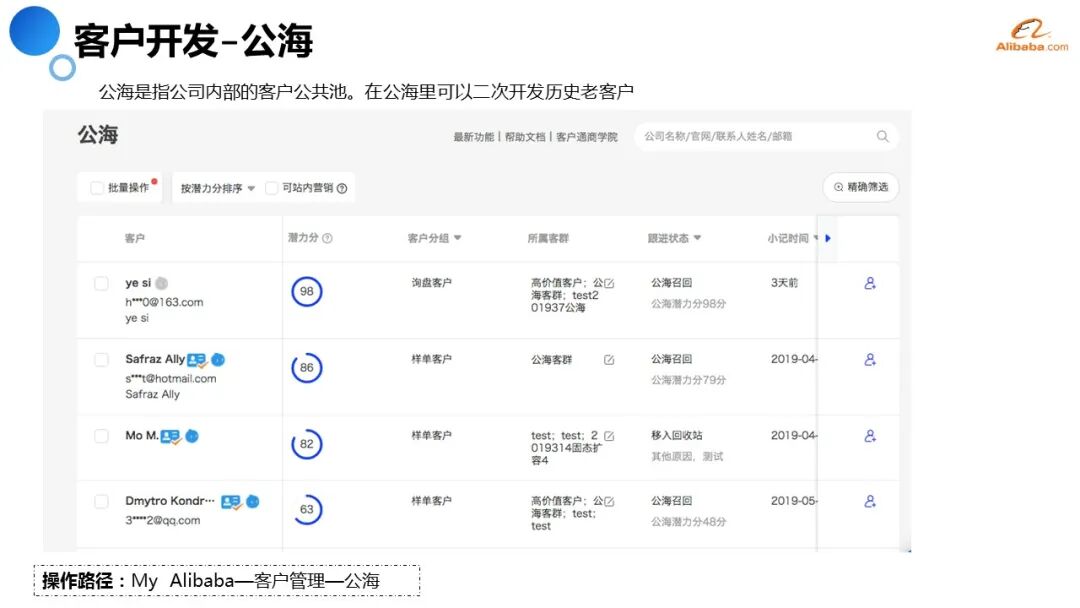Open 精确筛选 advanced filtering
The image size is (1080, 608).
click(861, 188)
